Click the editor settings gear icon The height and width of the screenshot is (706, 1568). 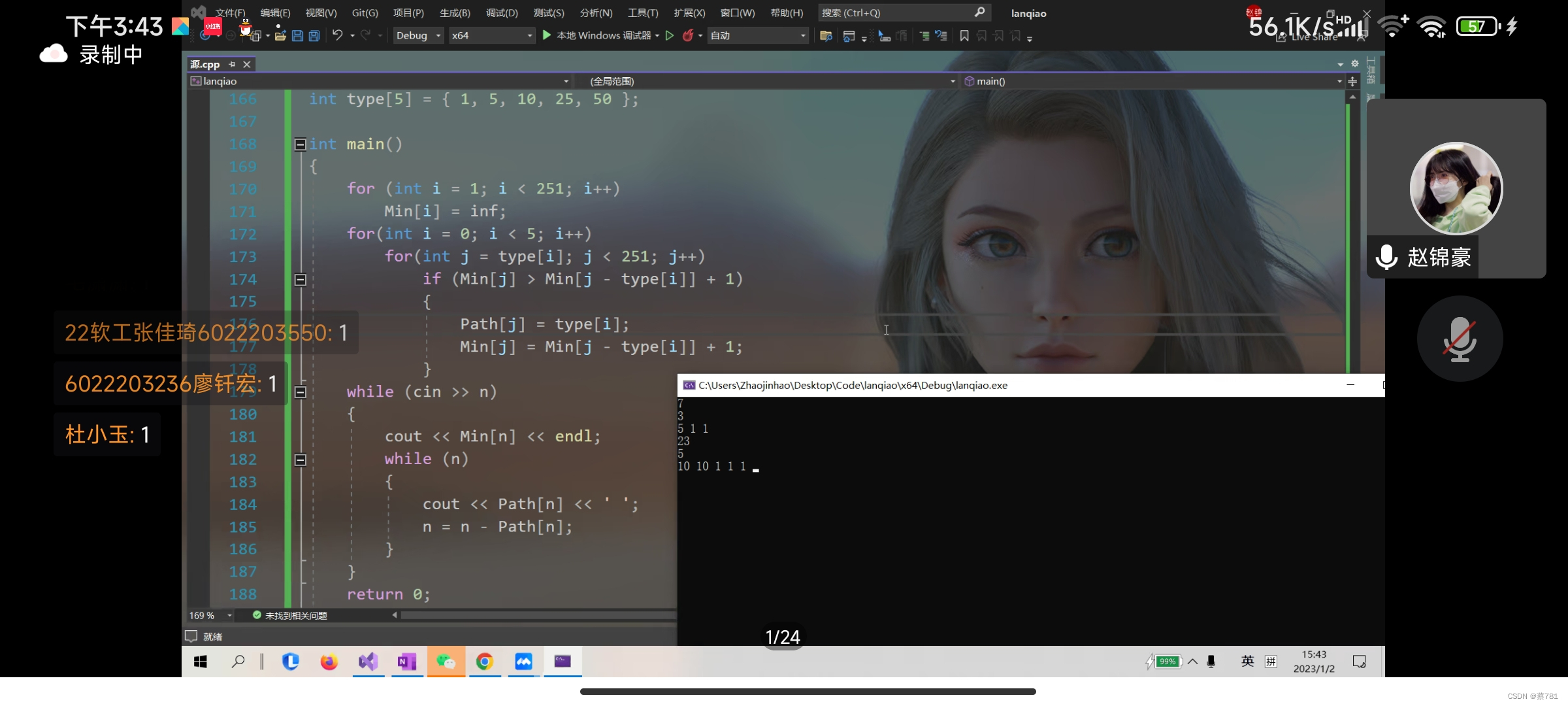pos(1355,63)
